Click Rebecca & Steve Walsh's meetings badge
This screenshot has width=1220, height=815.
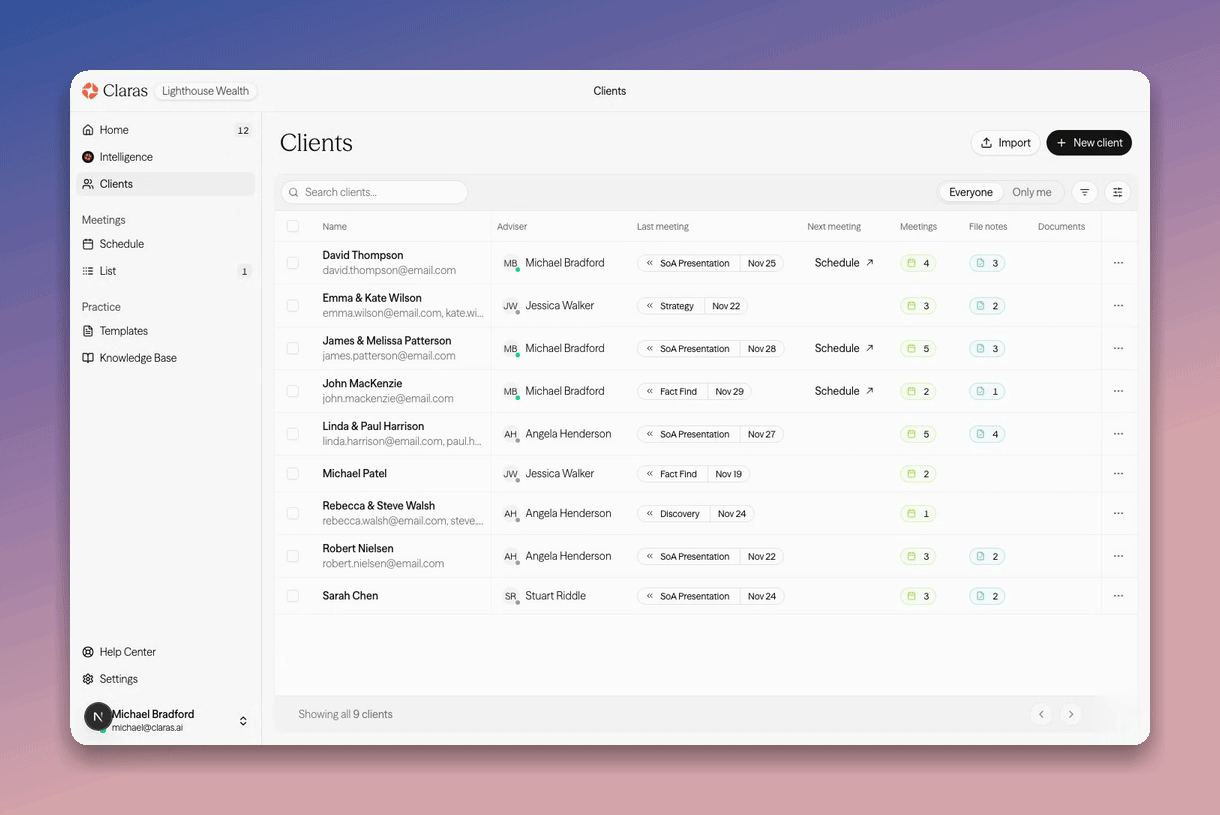pyautogui.click(x=918, y=514)
